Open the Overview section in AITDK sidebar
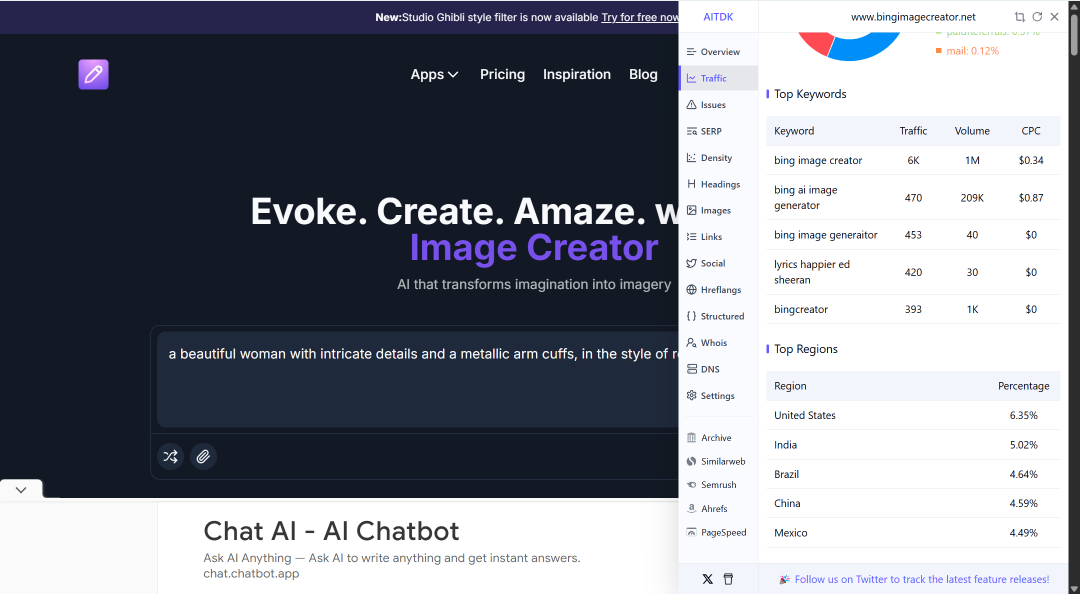Image resolution: width=1080 pixels, height=594 pixels. point(718,52)
